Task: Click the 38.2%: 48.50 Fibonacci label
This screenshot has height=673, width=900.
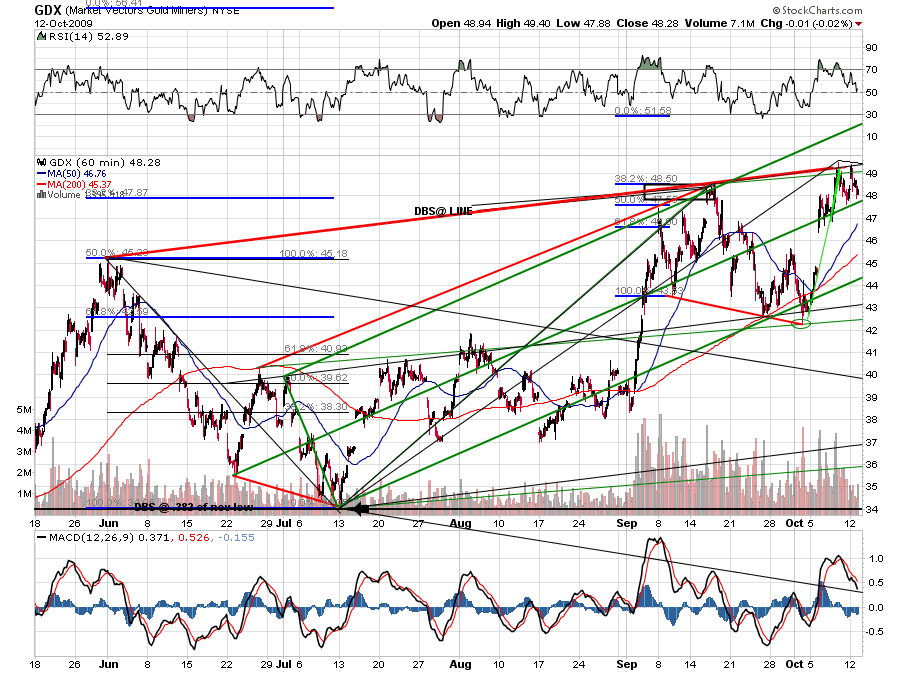Action: coord(646,178)
